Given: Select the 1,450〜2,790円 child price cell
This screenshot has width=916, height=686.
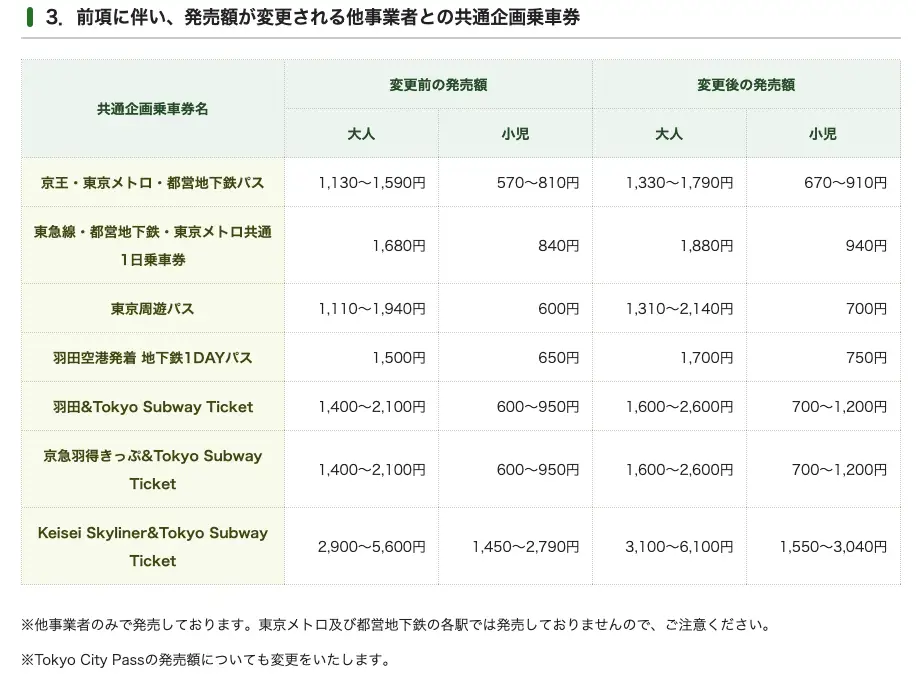Looking at the screenshot, I should [x=525, y=547].
